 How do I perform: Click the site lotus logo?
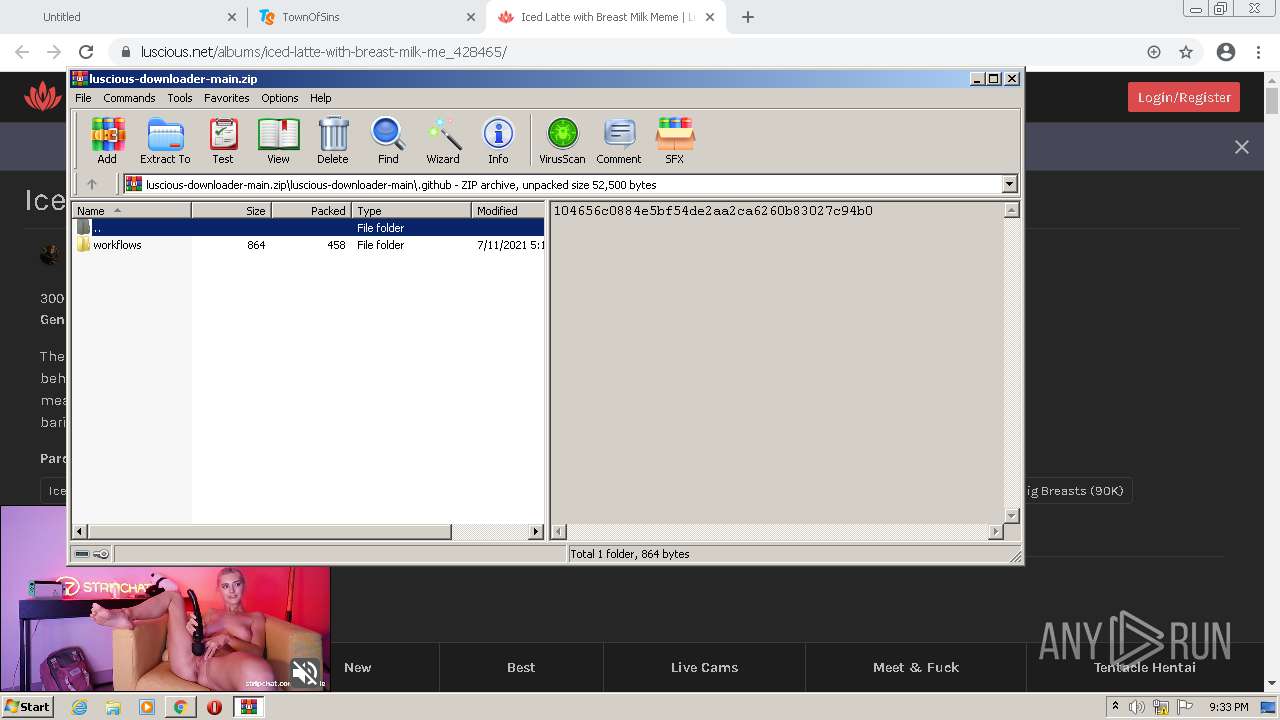(x=43, y=97)
